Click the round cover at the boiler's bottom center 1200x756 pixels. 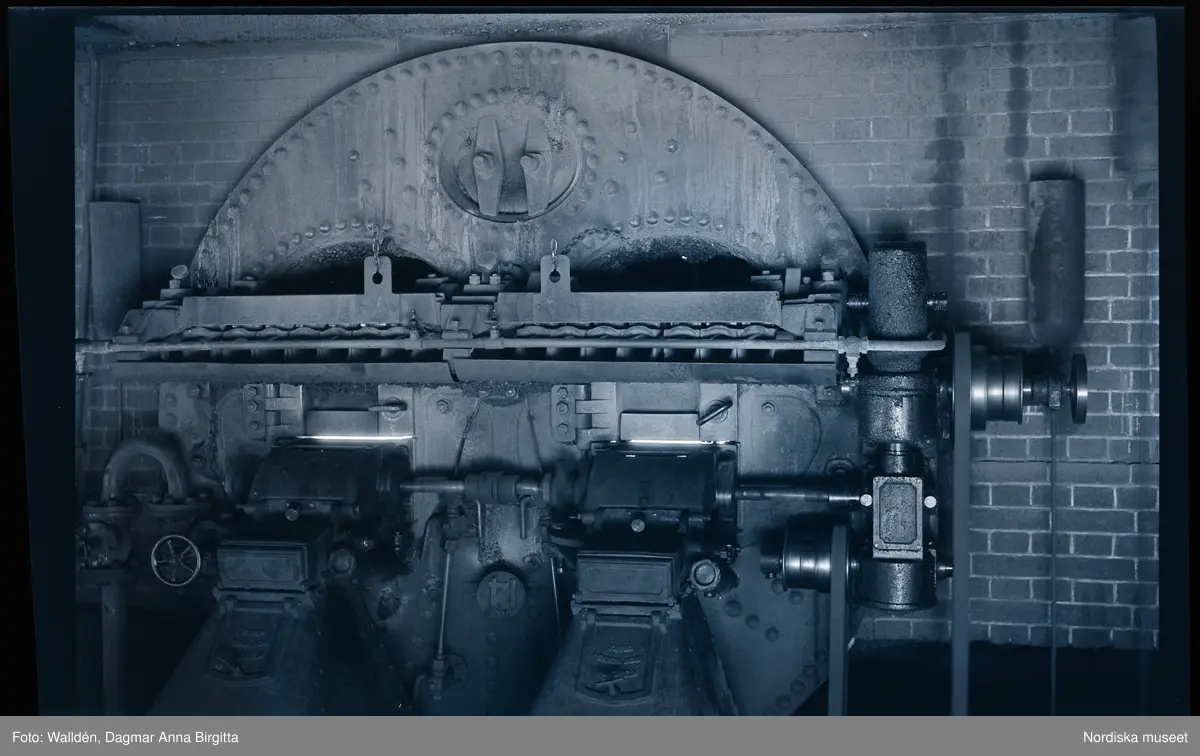pos(500,592)
